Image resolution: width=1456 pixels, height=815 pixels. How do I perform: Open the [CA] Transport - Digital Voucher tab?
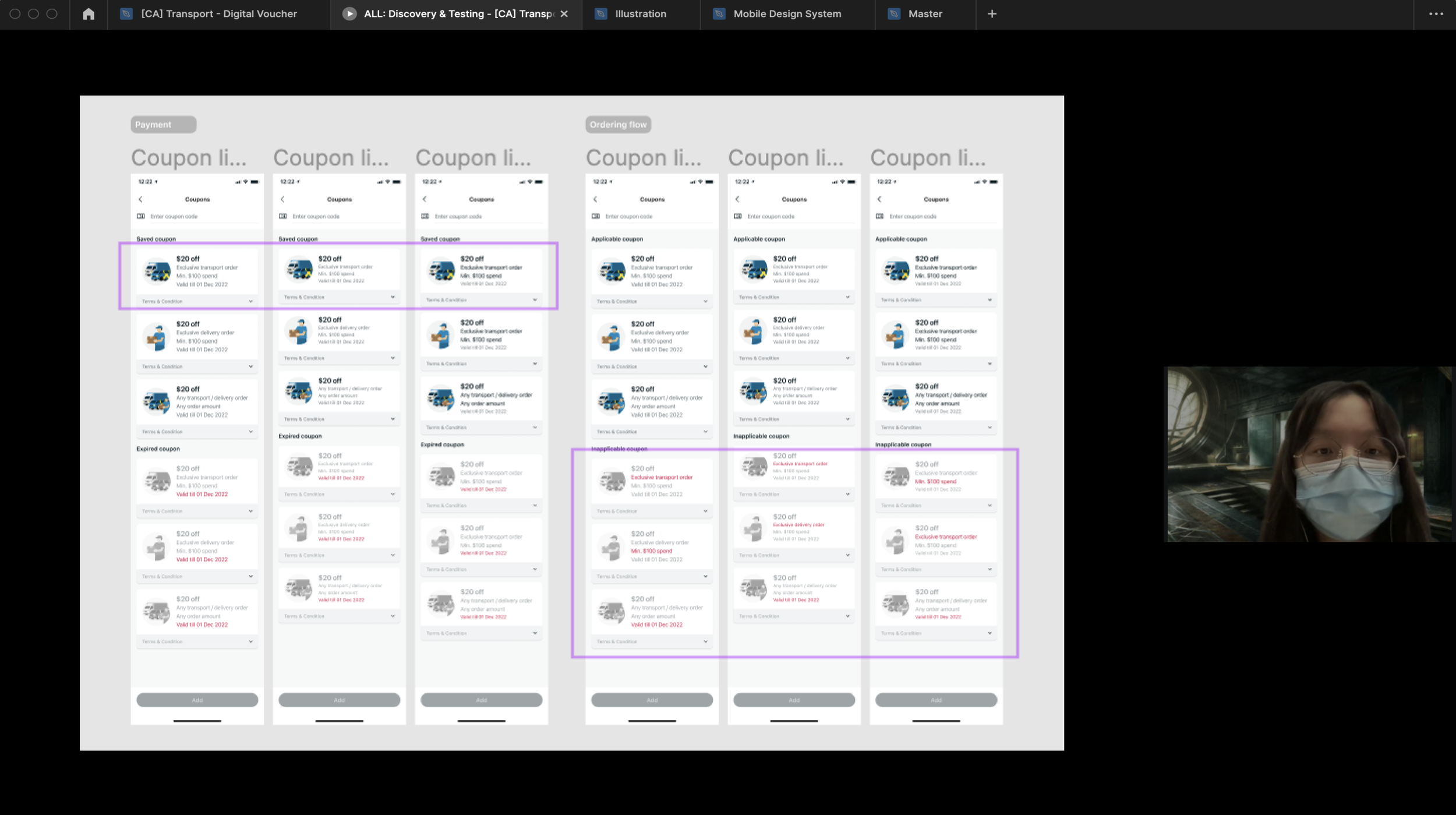[x=219, y=14]
